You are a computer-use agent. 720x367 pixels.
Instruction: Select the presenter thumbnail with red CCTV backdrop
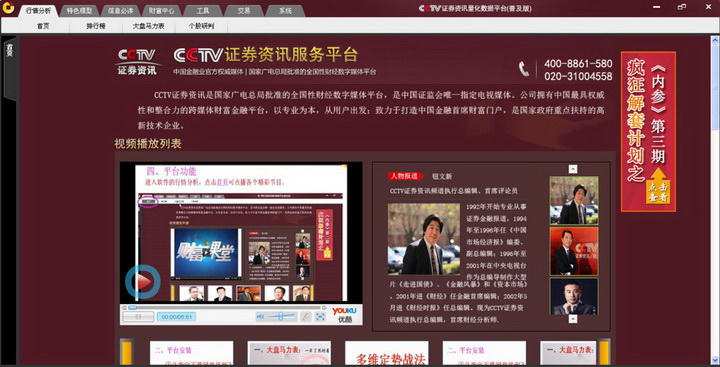click(x=574, y=251)
